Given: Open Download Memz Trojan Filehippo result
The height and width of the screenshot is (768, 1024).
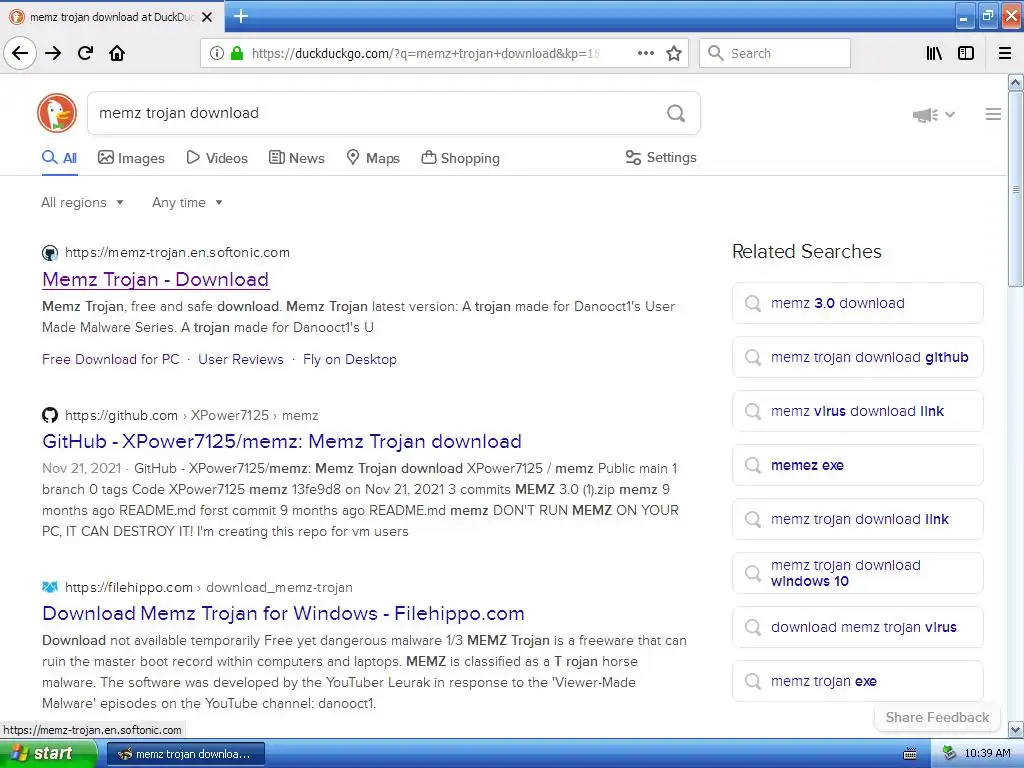Looking at the screenshot, I should coord(283,613).
